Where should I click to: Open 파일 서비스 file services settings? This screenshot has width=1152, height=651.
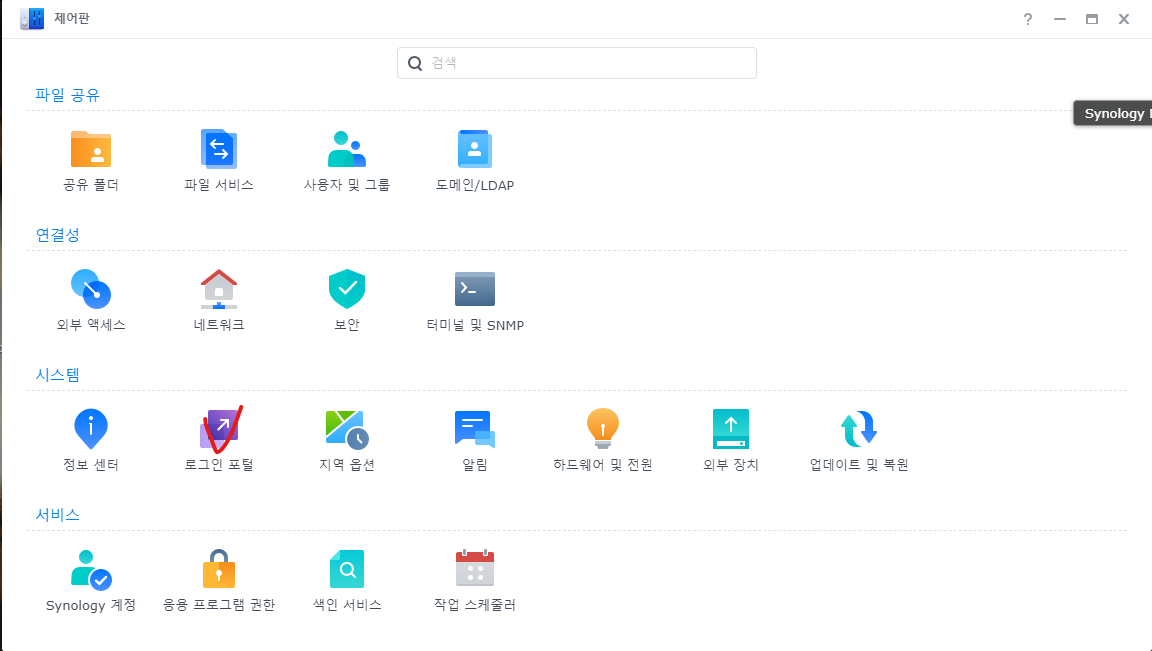[x=219, y=150]
